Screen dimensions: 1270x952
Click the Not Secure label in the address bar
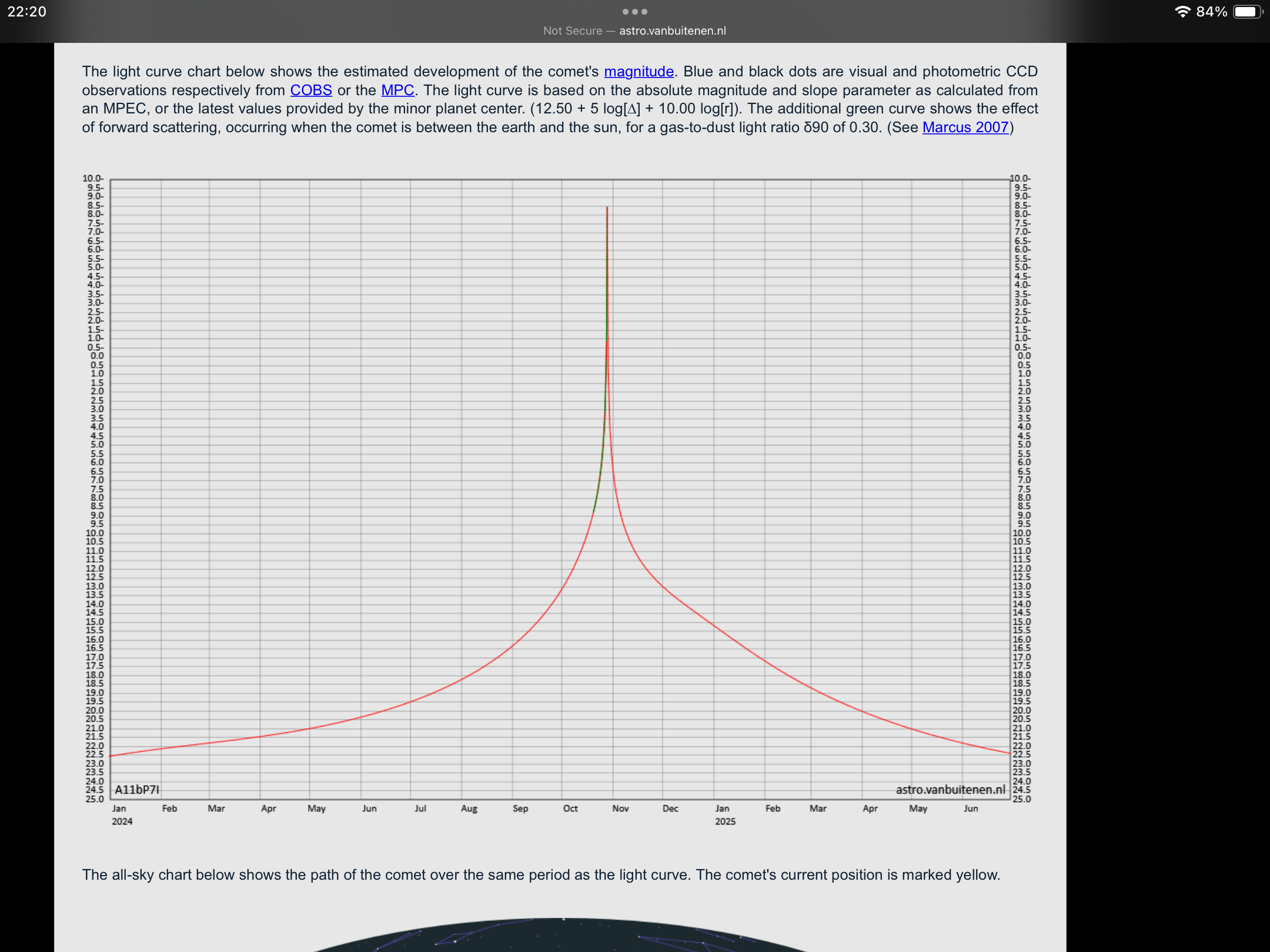pyautogui.click(x=572, y=31)
